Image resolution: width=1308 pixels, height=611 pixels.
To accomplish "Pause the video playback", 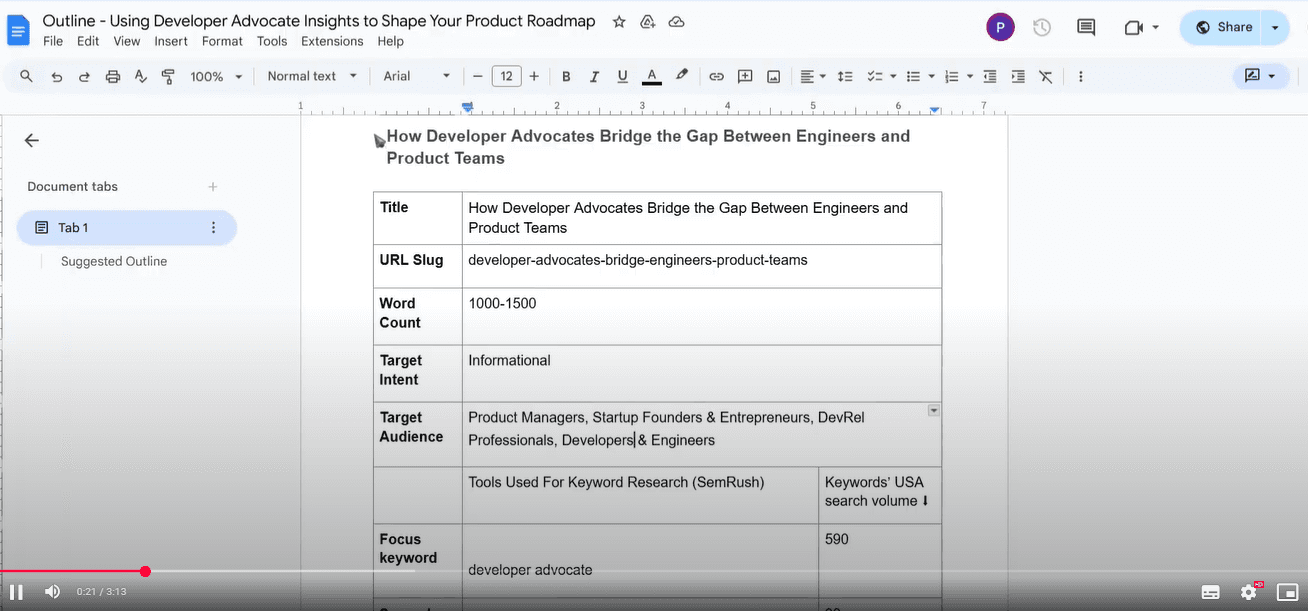I will coord(16,592).
